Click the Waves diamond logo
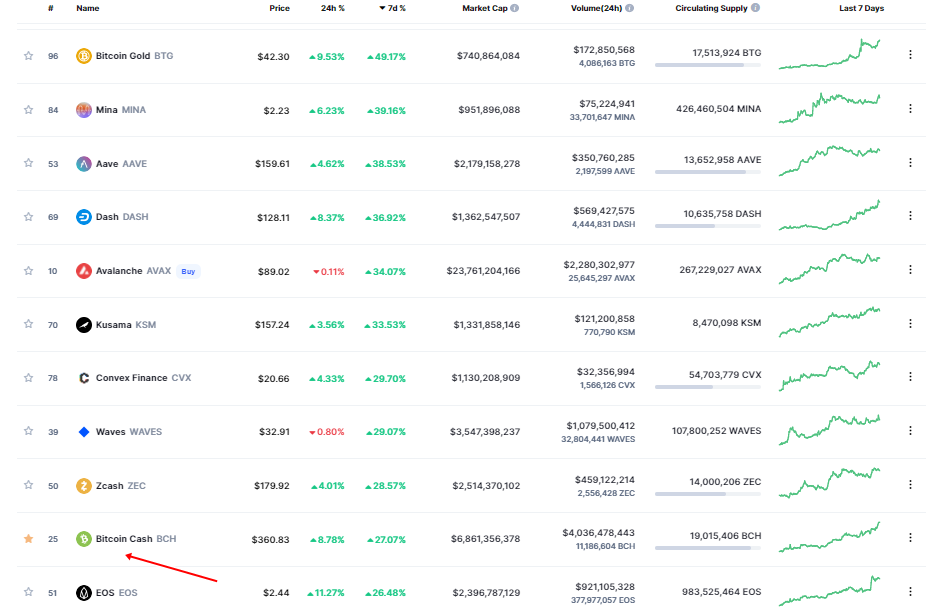Image resolution: width=926 pixels, height=607 pixels. [84, 432]
